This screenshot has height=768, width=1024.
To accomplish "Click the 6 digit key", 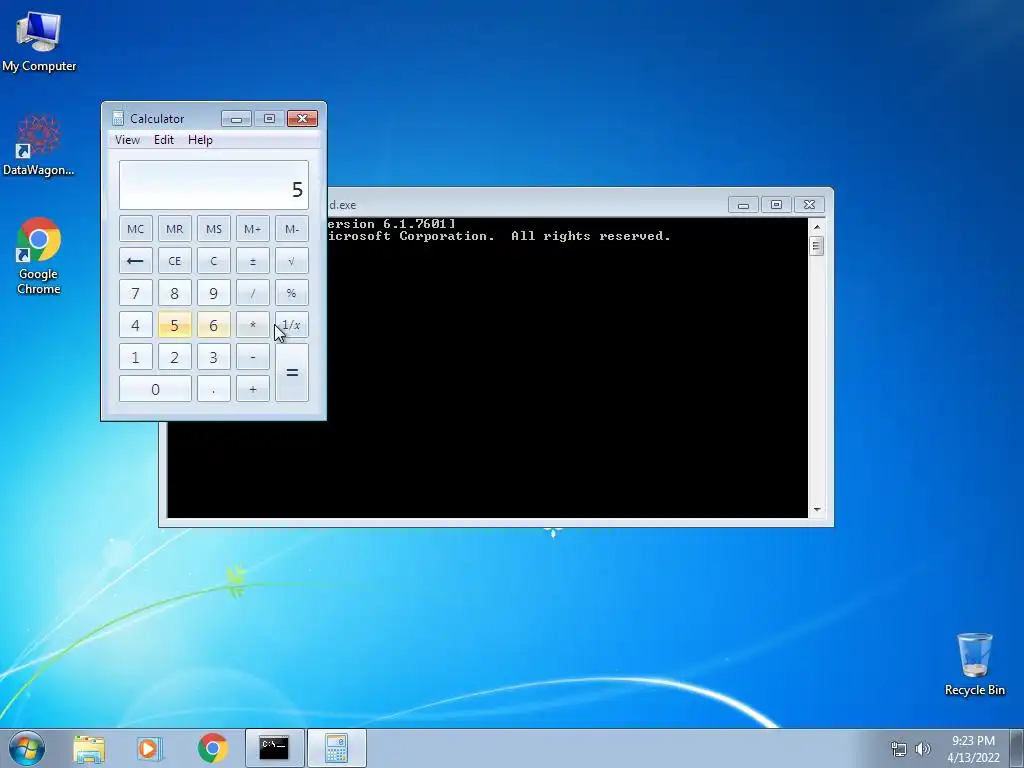I will (x=214, y=325).
